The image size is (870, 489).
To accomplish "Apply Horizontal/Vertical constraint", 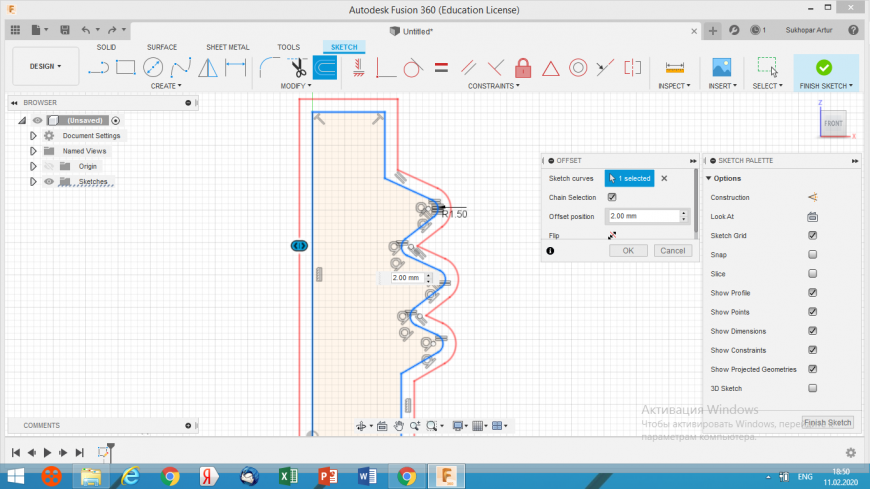I will coord(358,68).
